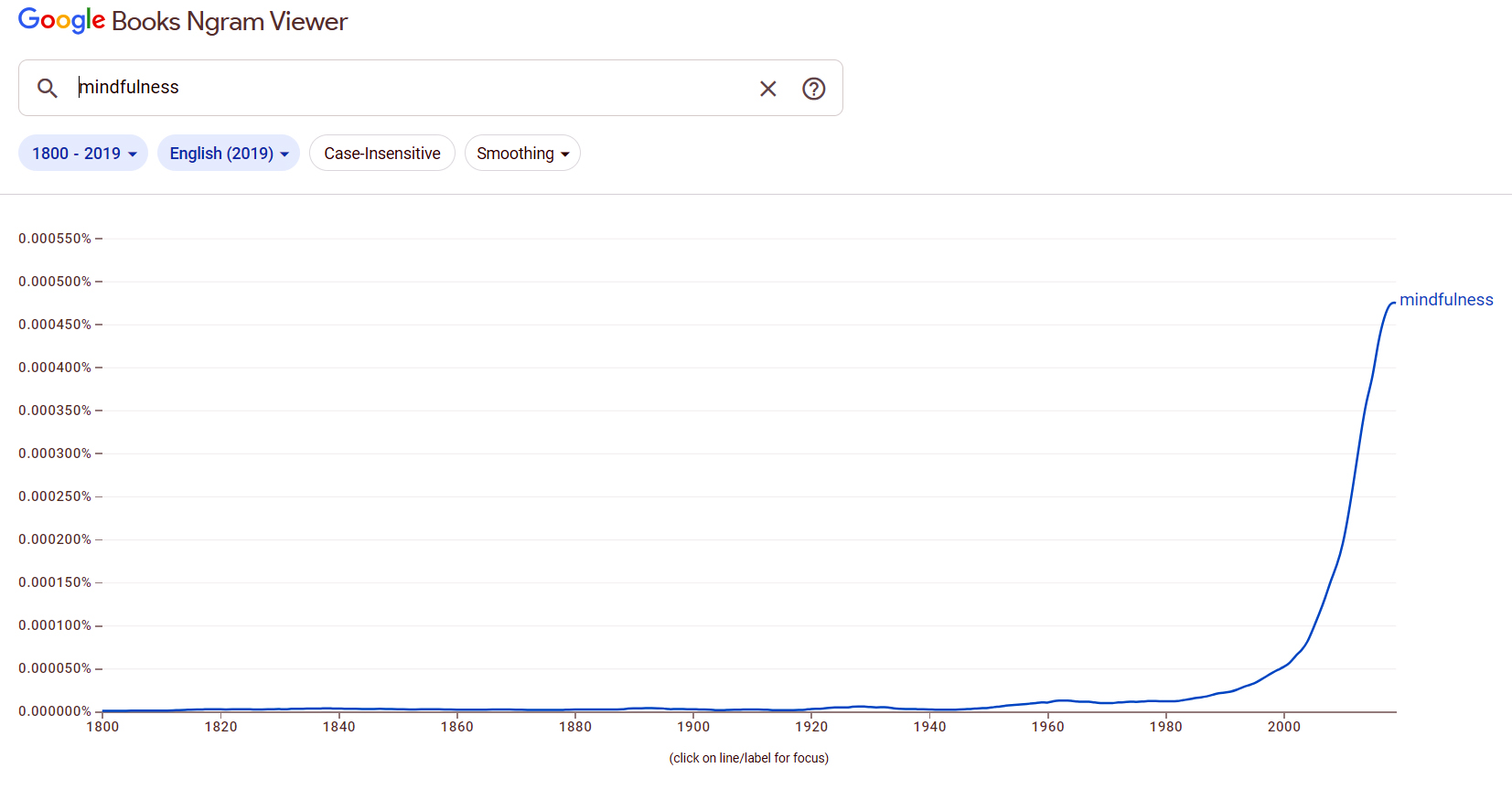Viewport: 1512px width, 800px height.
Task: Toggle the Case-Insensitive option
Action: [x=382, y=154]
